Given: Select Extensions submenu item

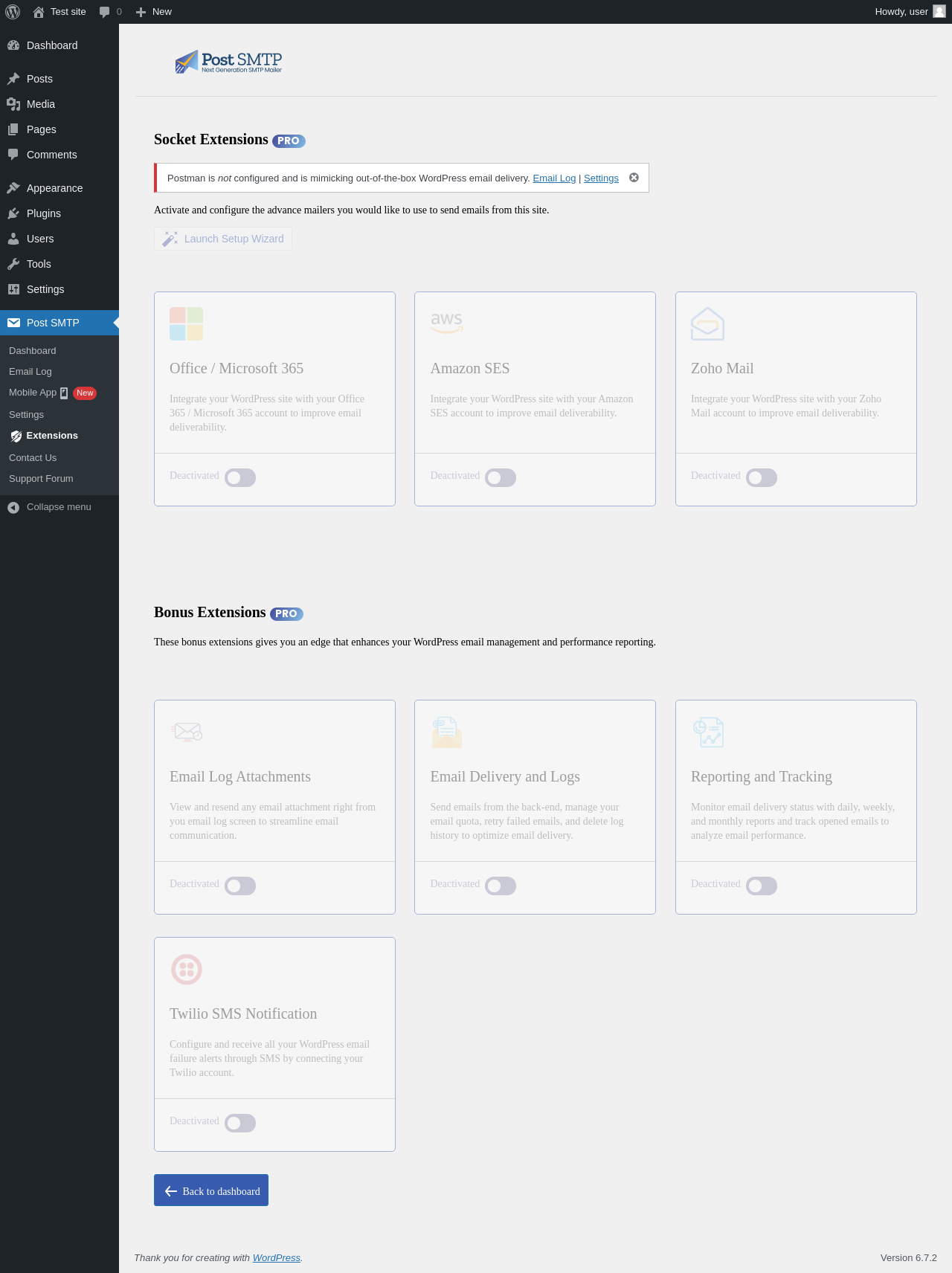Looking at the screenshot, I should click(x=59, y=436).
